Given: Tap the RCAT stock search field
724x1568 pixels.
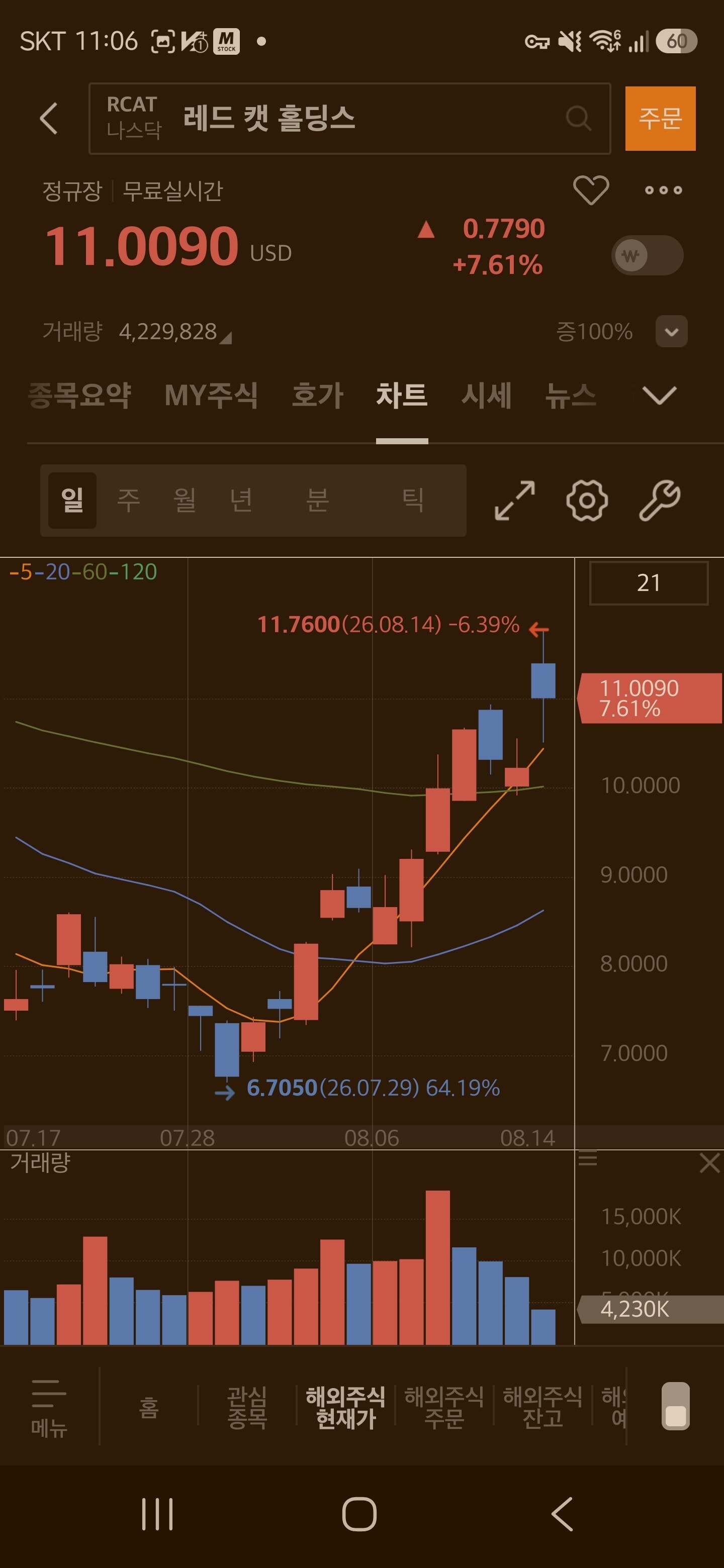Looking at the screenshot, I should pyautogui.click(x=349, y=118).
